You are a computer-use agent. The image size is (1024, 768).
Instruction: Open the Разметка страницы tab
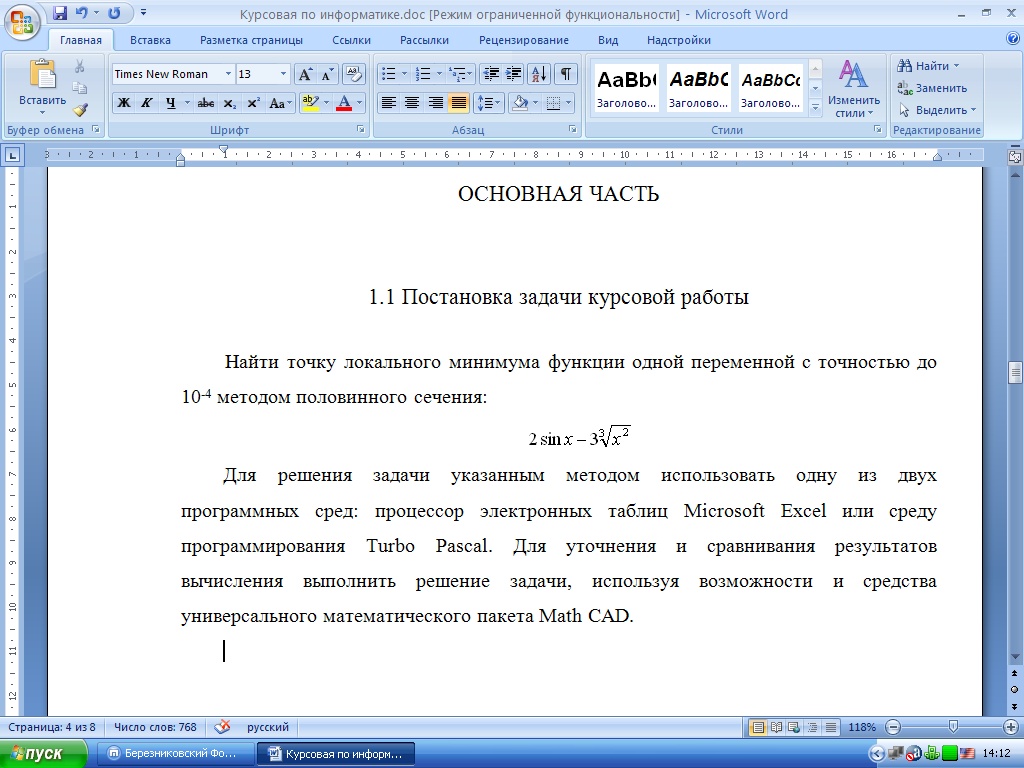[x=251, y=40]
